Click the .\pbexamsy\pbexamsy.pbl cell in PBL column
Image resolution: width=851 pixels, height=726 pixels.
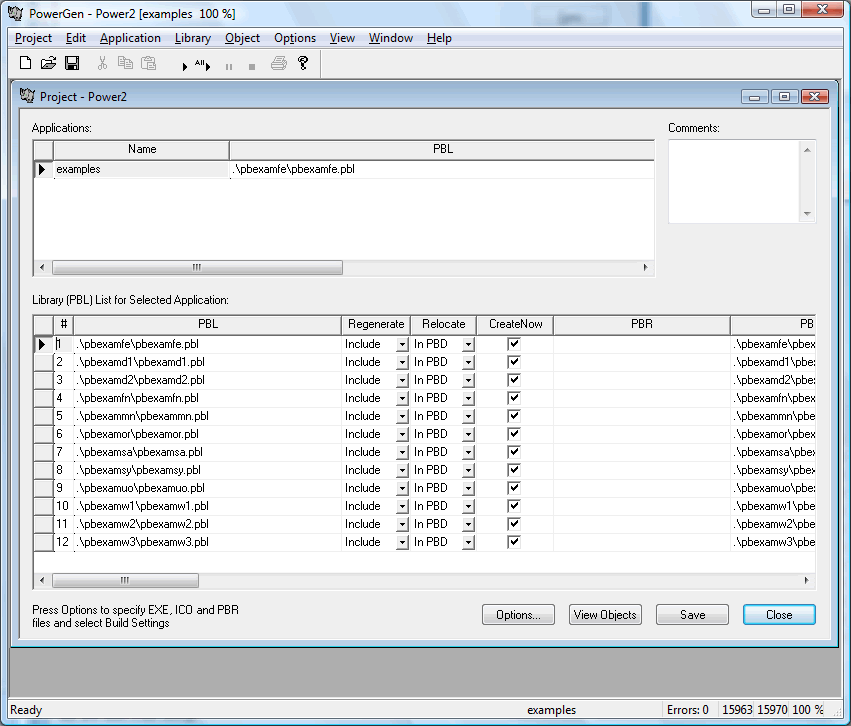point(208,470)
